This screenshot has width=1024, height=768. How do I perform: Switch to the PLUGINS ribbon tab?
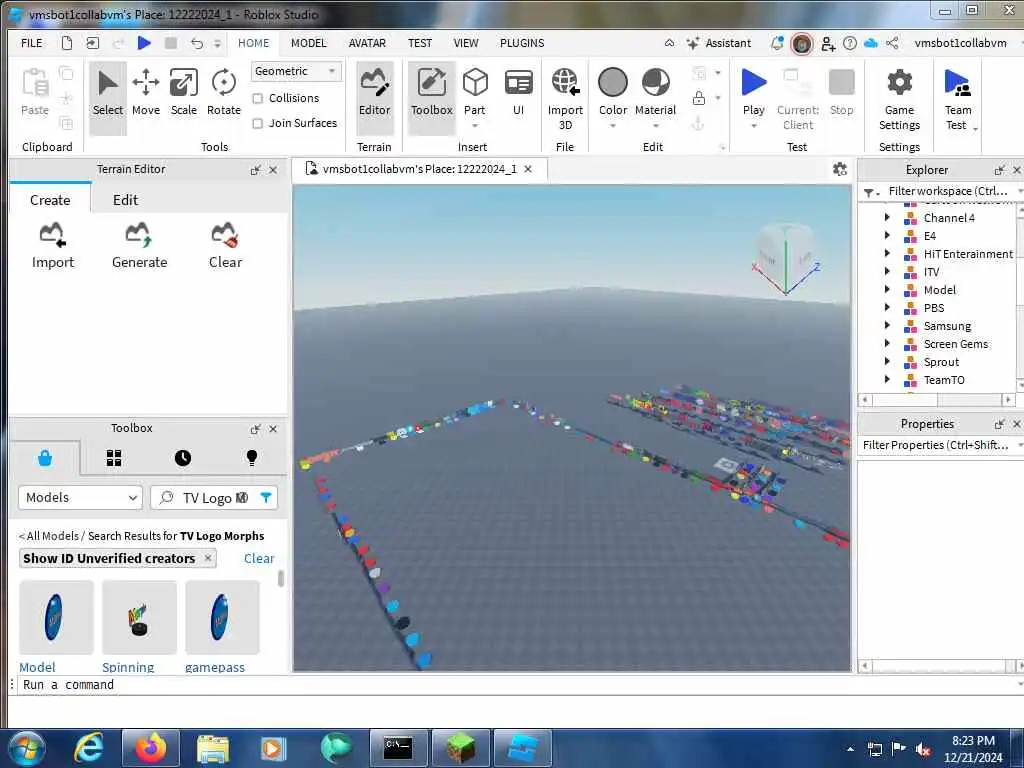coord(522,43)
